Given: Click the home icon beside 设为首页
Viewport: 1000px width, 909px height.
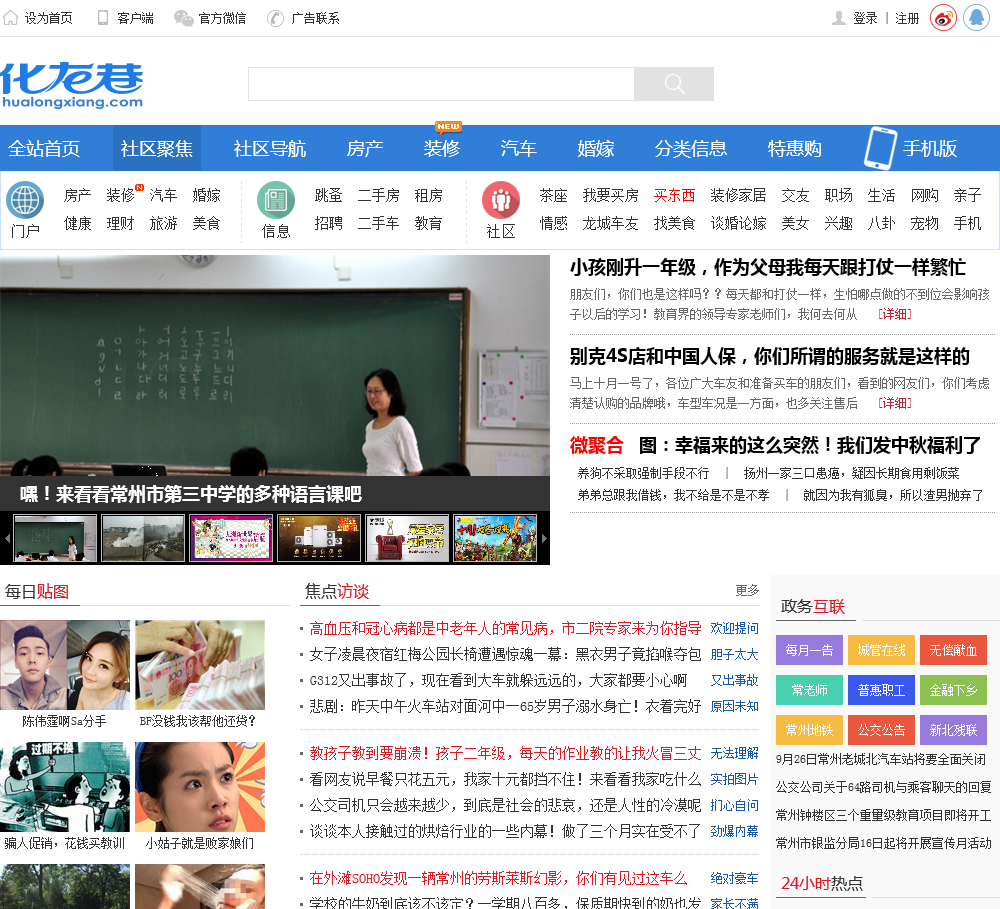Looking at the screenshot, I should [x=10, y=18].
